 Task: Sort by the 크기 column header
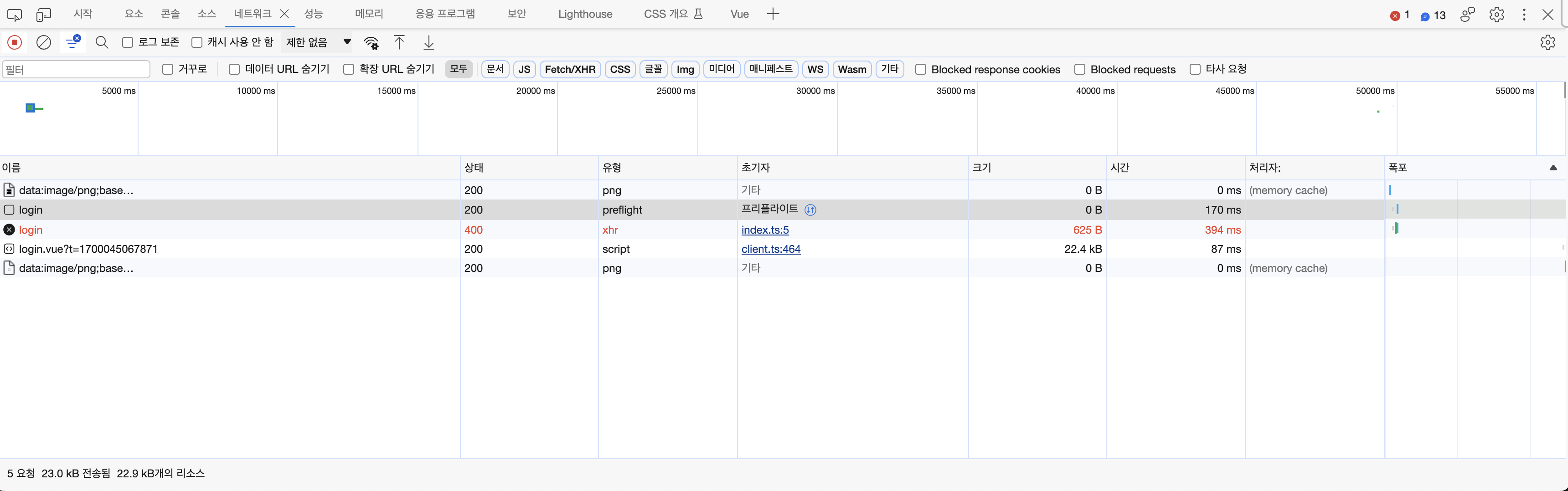[x=1037, y=168]
